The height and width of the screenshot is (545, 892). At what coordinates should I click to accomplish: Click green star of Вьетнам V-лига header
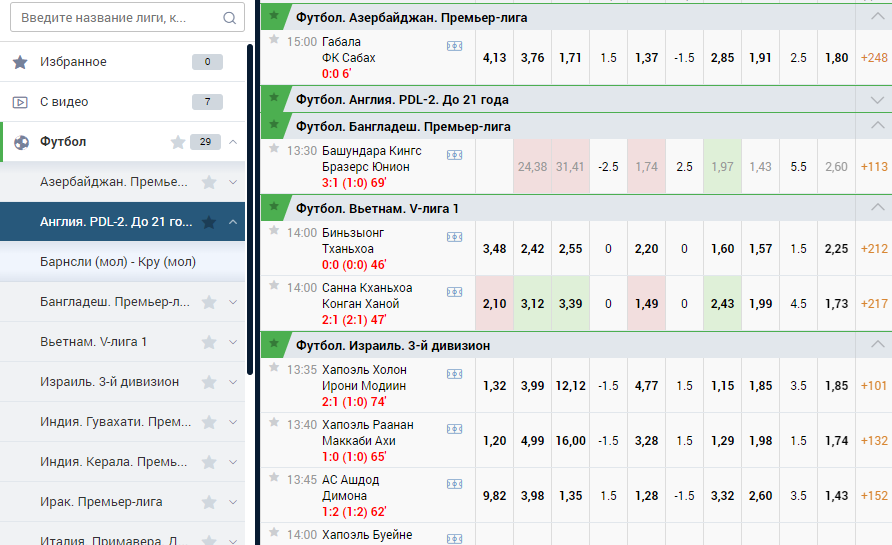pos(274,207)
